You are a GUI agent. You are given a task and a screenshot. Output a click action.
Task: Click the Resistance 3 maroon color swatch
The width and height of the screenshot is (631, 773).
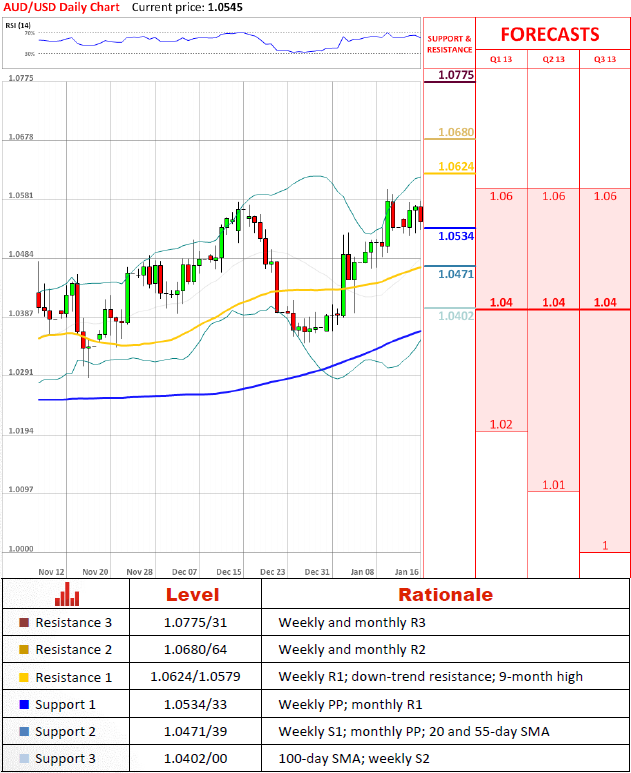pyautogui.click(x=24, y=623)
